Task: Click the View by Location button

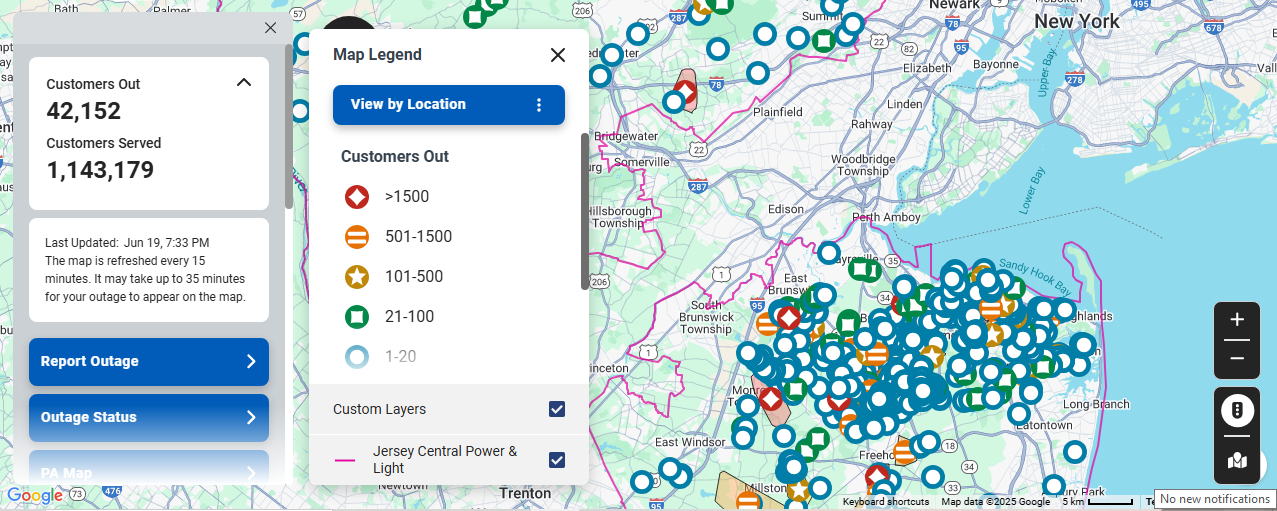Action: pos(449,104)
